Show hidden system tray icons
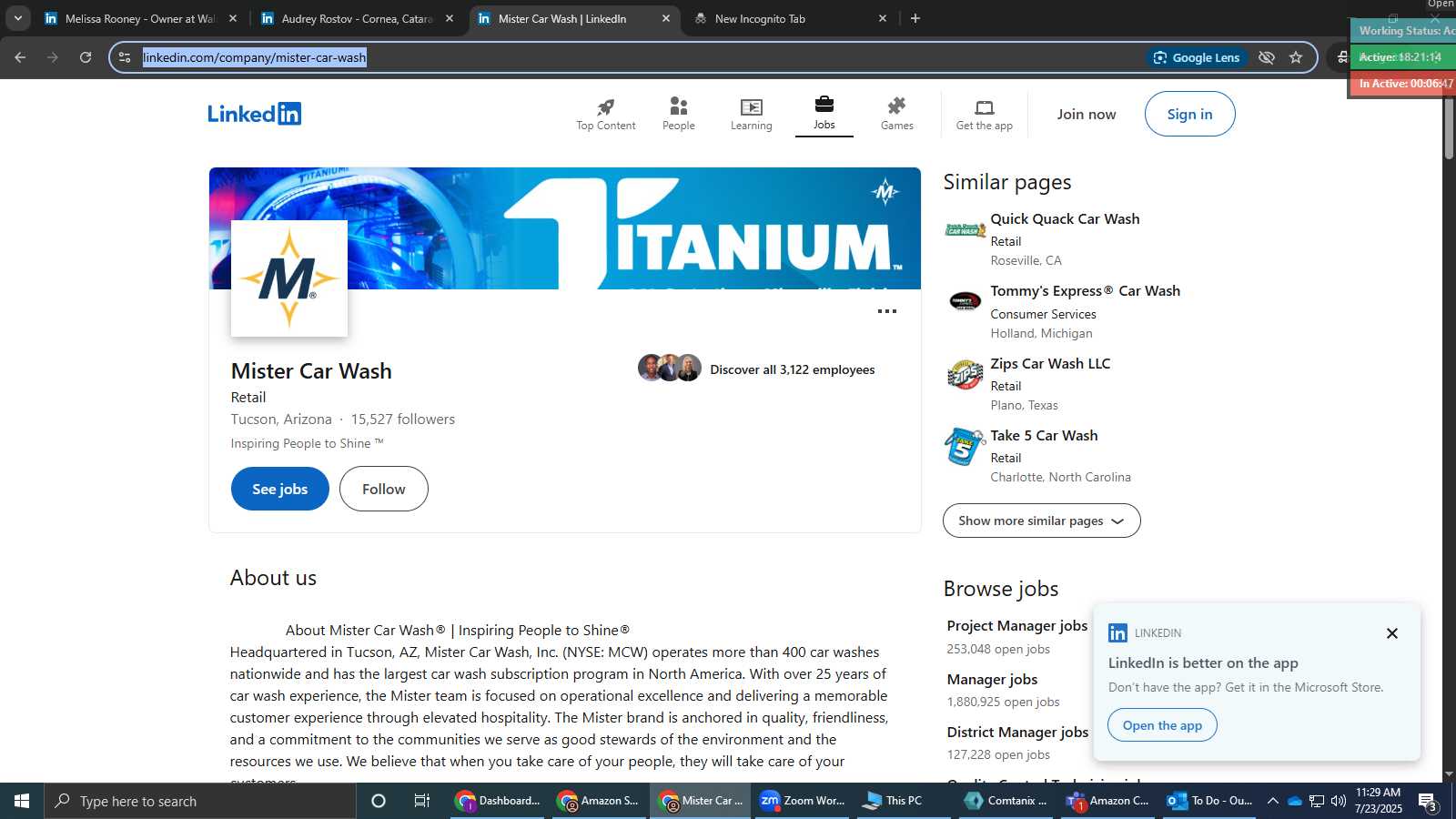Viewport: 1456px width, 819px height. (1273, 801)
